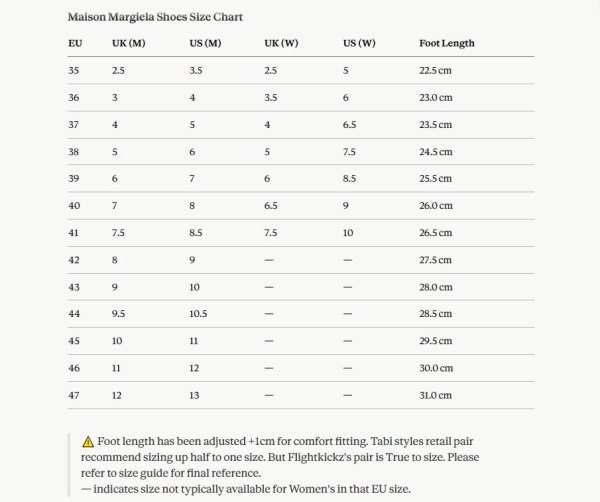
Task: Click the Foot Length column header
Action: [x=447, y=43]
